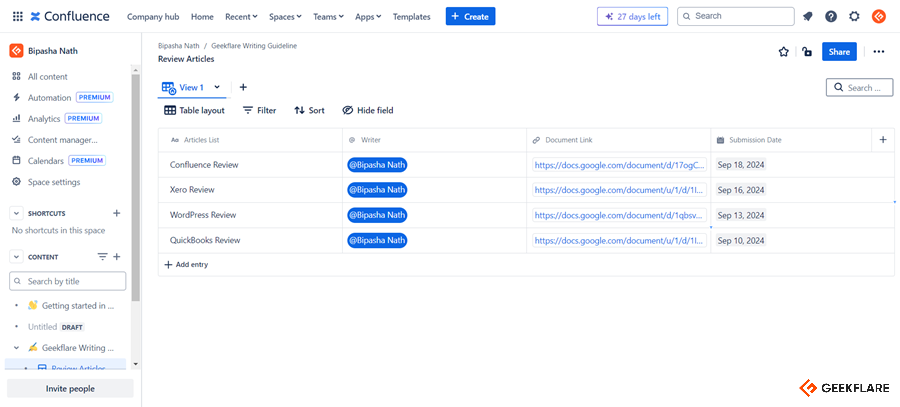Open the app switcher grid icon
Viewport: 900px width, 407px height.
point(17,17)
